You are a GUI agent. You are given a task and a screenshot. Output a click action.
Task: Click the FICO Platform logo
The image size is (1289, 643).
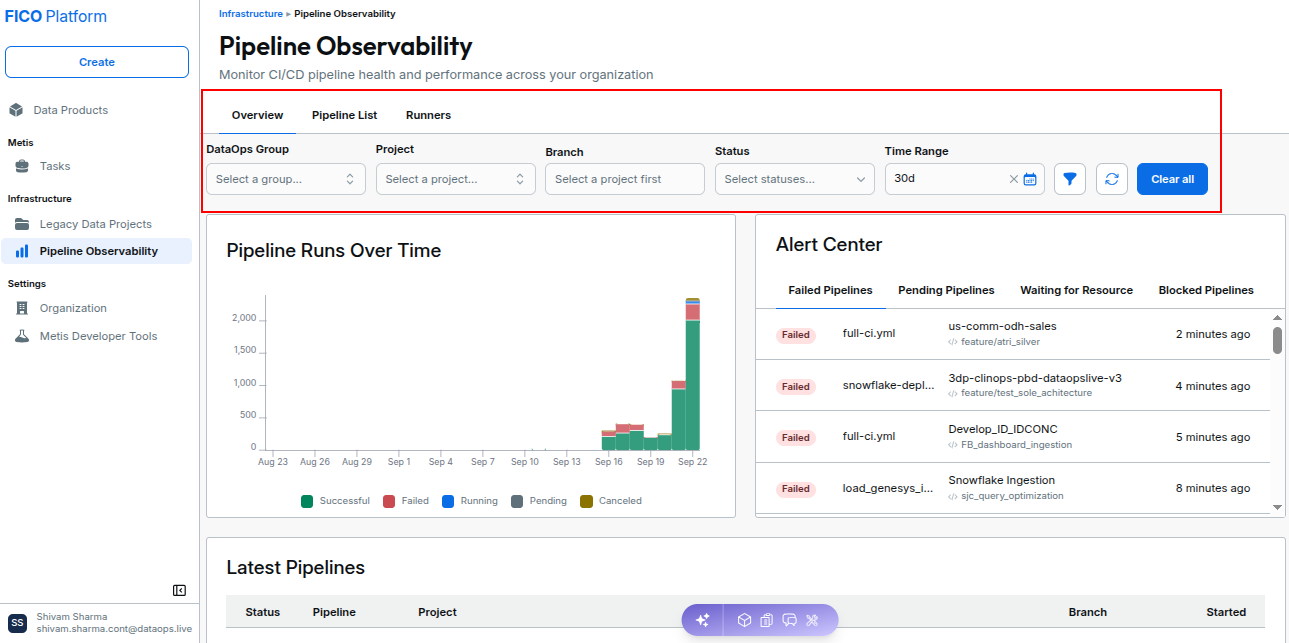click(55, 16)
